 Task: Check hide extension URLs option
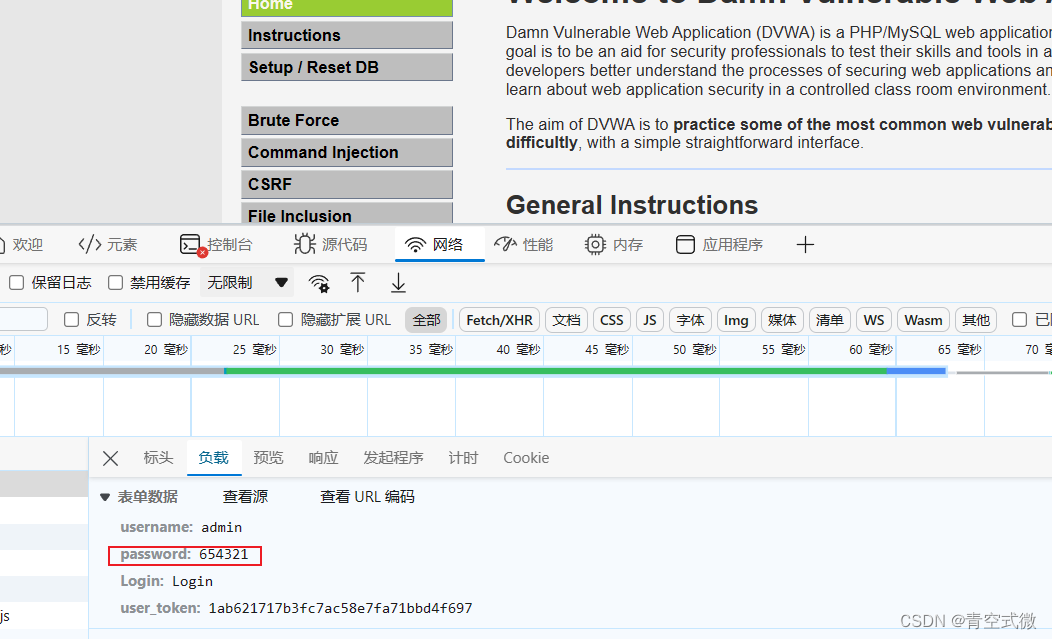286,320
